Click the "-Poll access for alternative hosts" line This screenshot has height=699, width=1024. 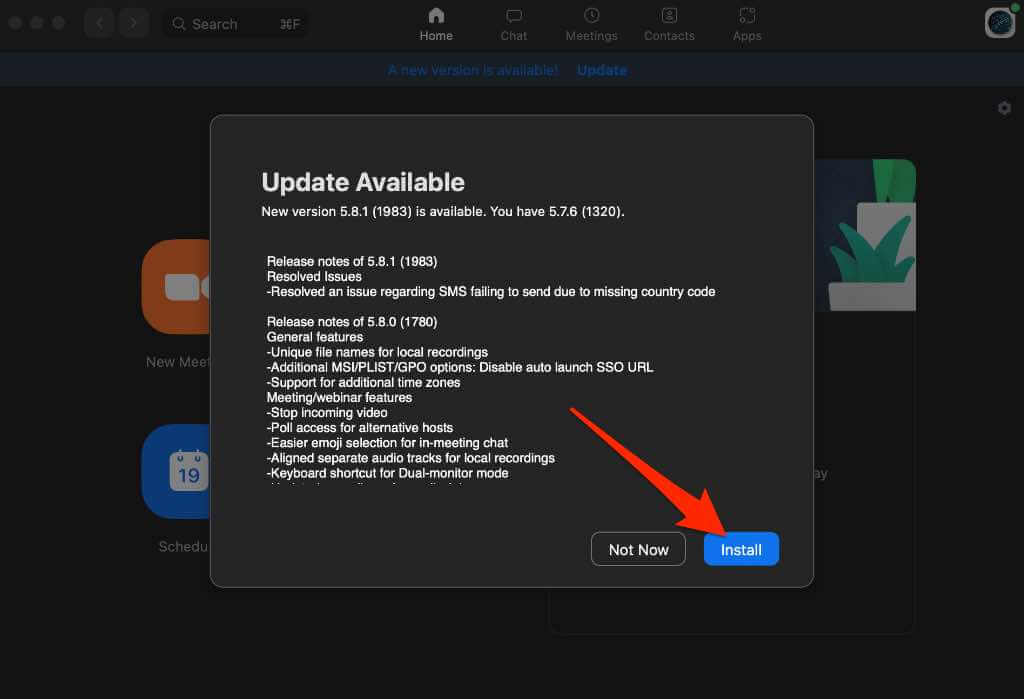pos(359,427)
